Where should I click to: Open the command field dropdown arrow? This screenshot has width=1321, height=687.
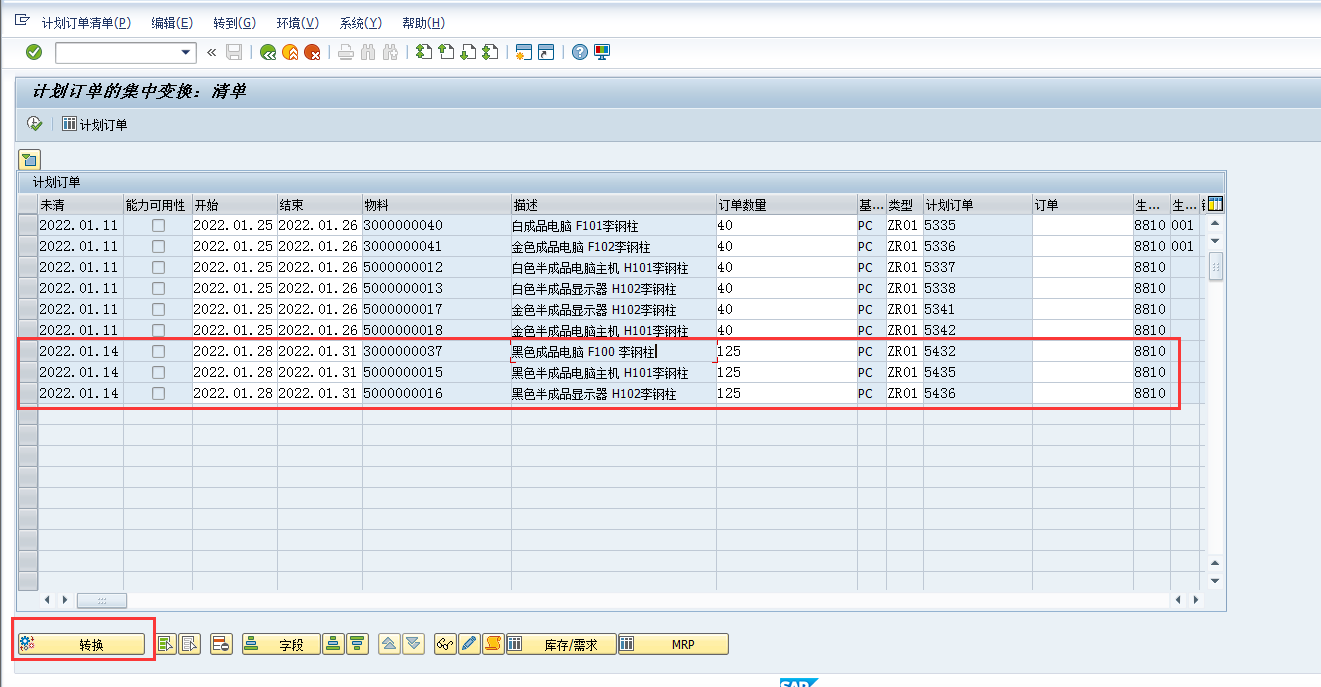tap(185, 50)
